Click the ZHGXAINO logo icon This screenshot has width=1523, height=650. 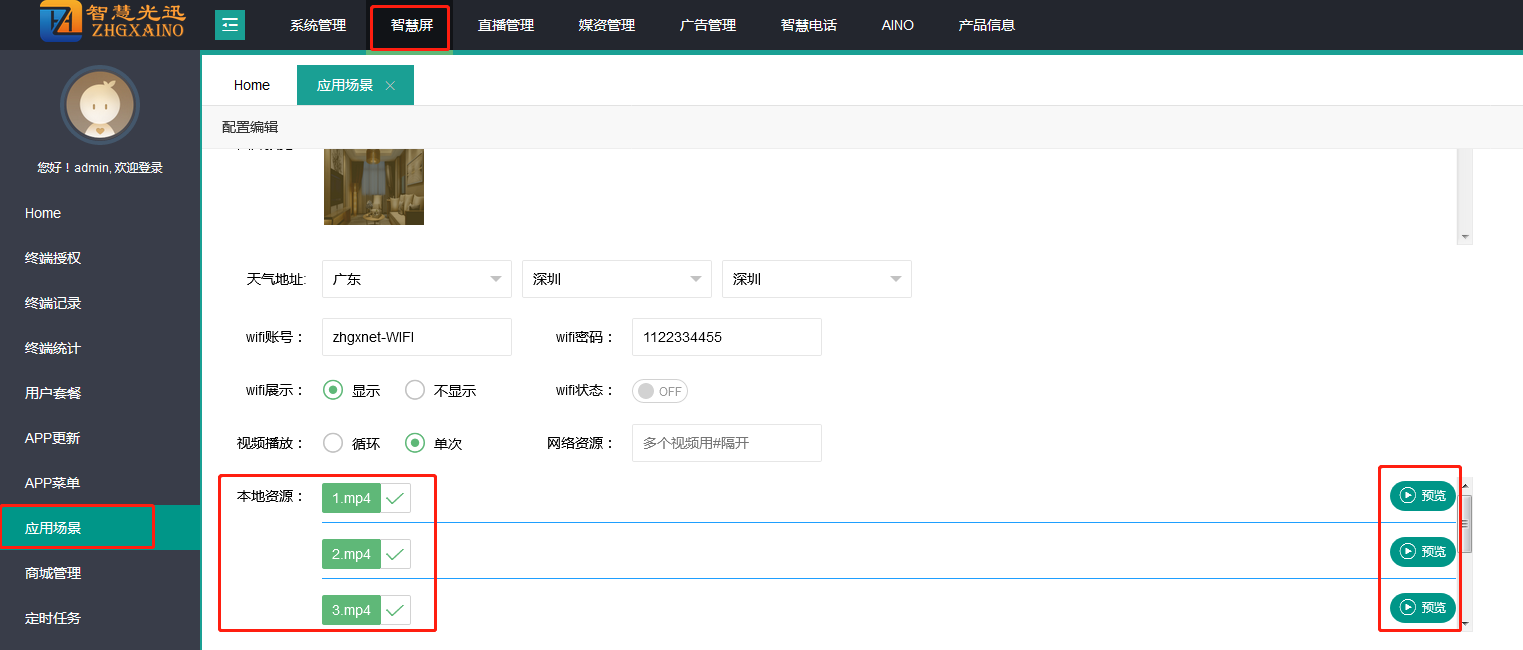[x=61, y=22]
